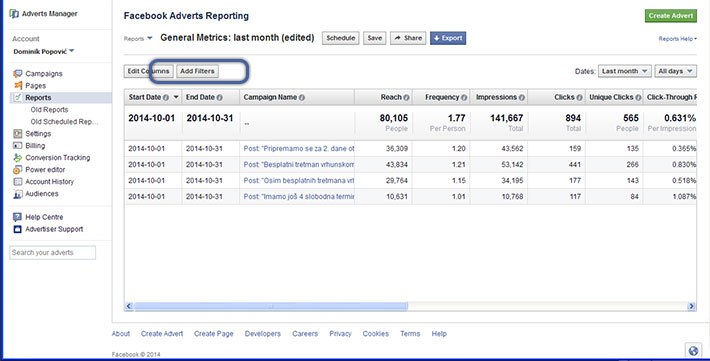Click the Billing card icon
The height and width of the screenshot is (361, 710).
(18, 145)
